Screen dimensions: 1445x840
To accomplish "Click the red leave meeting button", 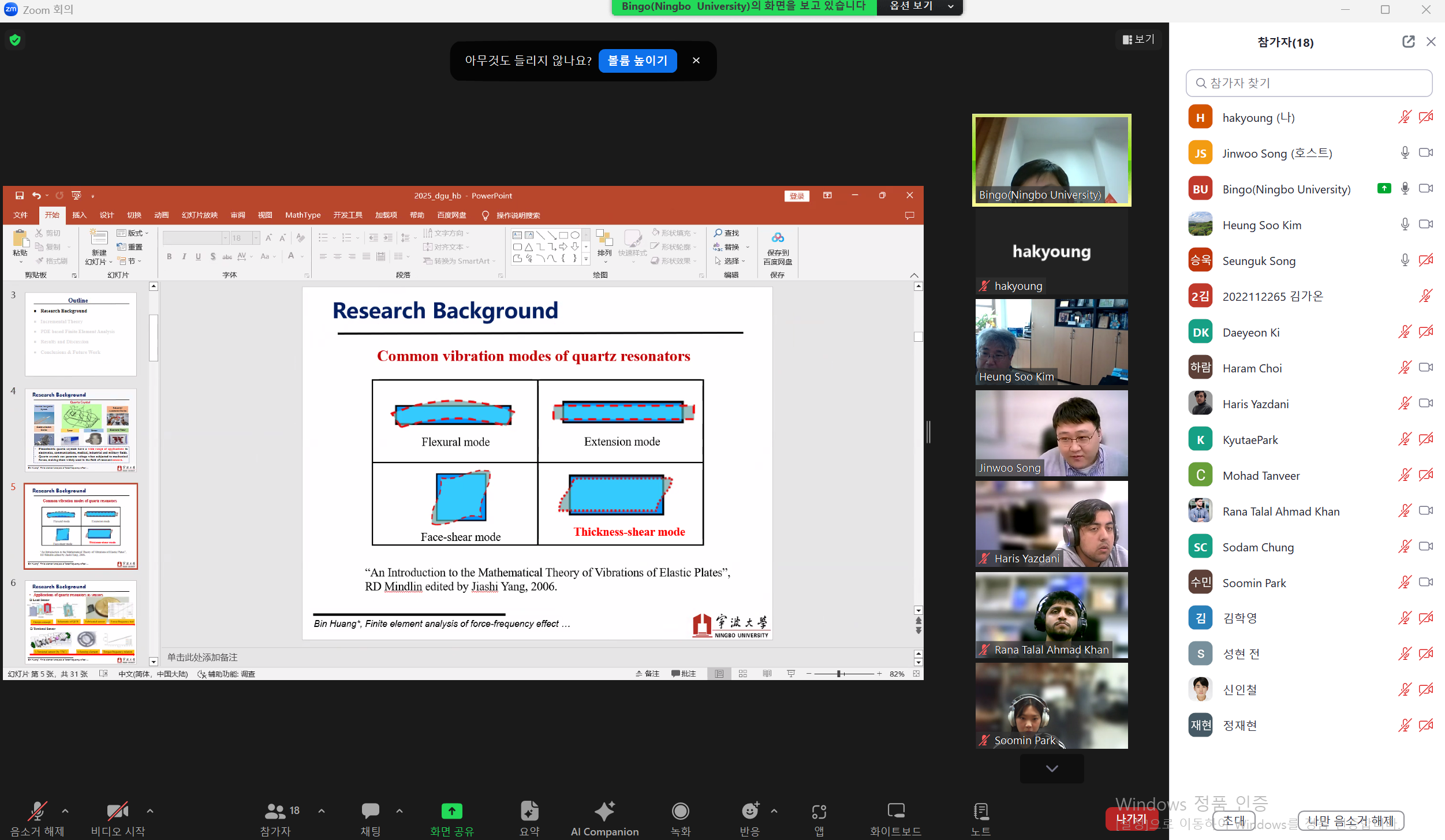I will pyautogui.click(x=1130, y=819).
